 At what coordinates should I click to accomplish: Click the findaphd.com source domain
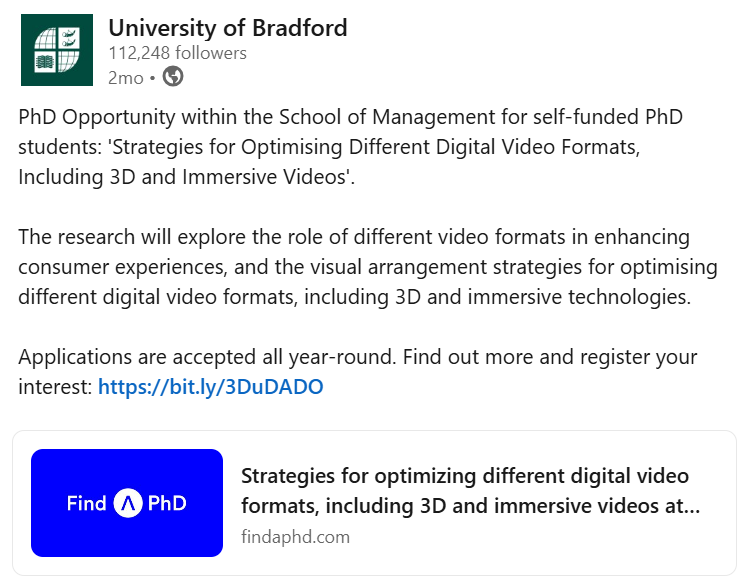(296, 537)
